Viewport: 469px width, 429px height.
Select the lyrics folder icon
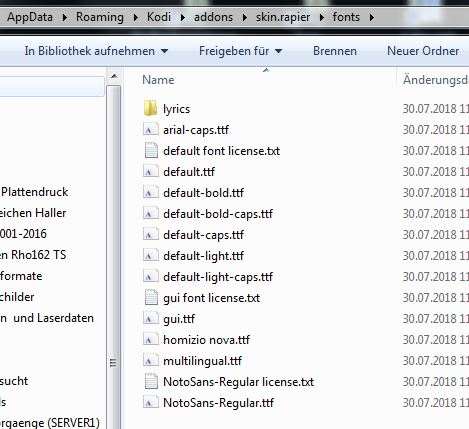pyautogui.click(x=150, y=109)
